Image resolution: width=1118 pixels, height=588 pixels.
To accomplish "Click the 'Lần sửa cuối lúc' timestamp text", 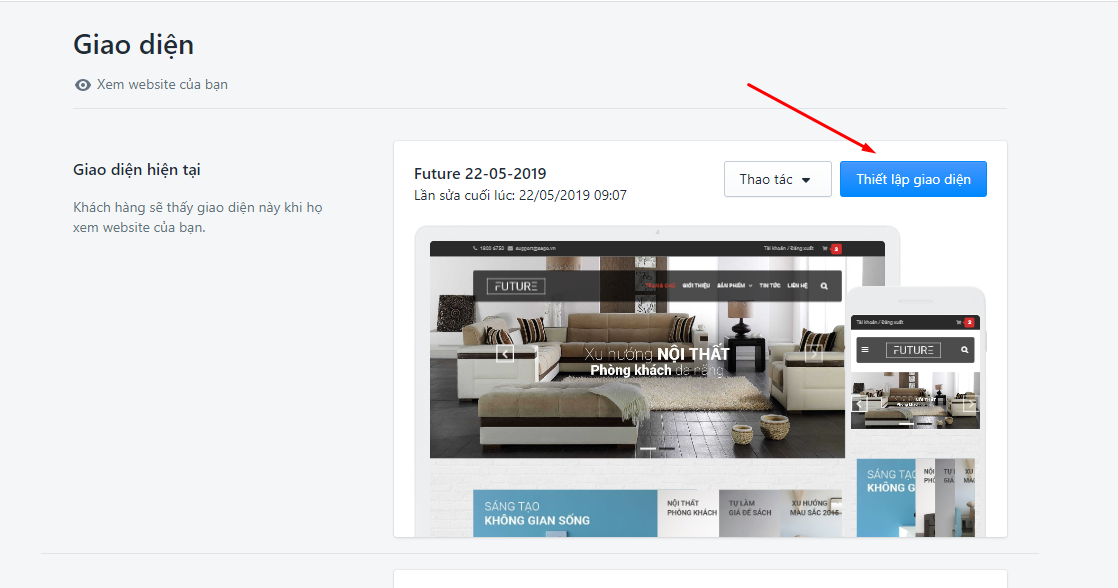I will (520, 195).
